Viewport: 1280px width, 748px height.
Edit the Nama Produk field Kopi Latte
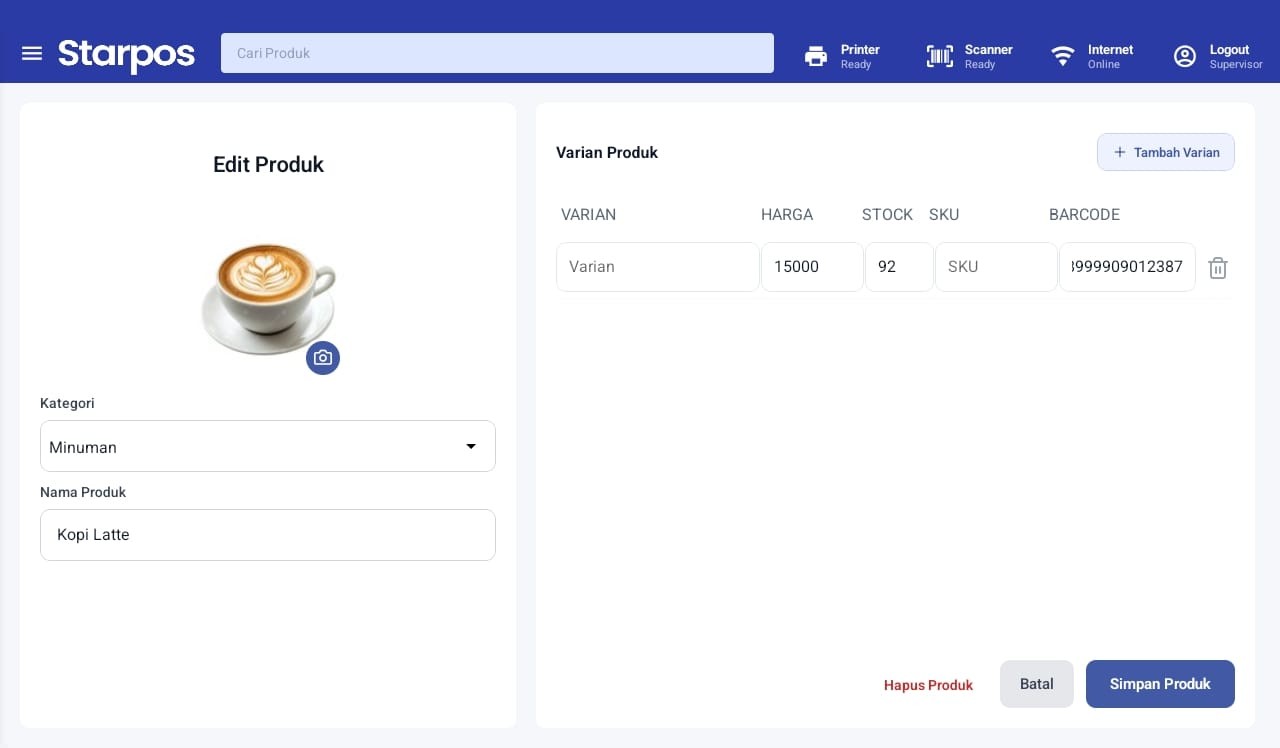[x=268, y=535]
